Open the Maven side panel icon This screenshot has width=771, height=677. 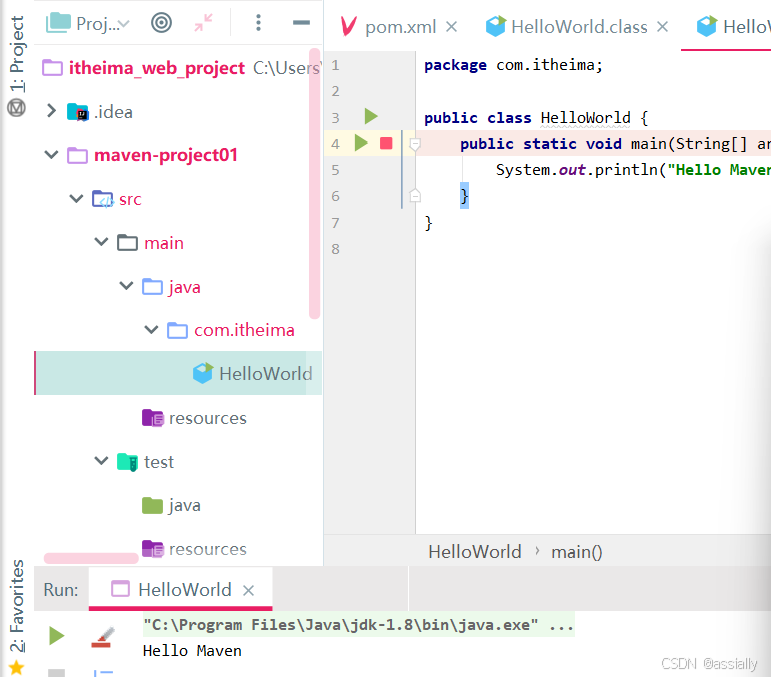[x=16, y=108]
